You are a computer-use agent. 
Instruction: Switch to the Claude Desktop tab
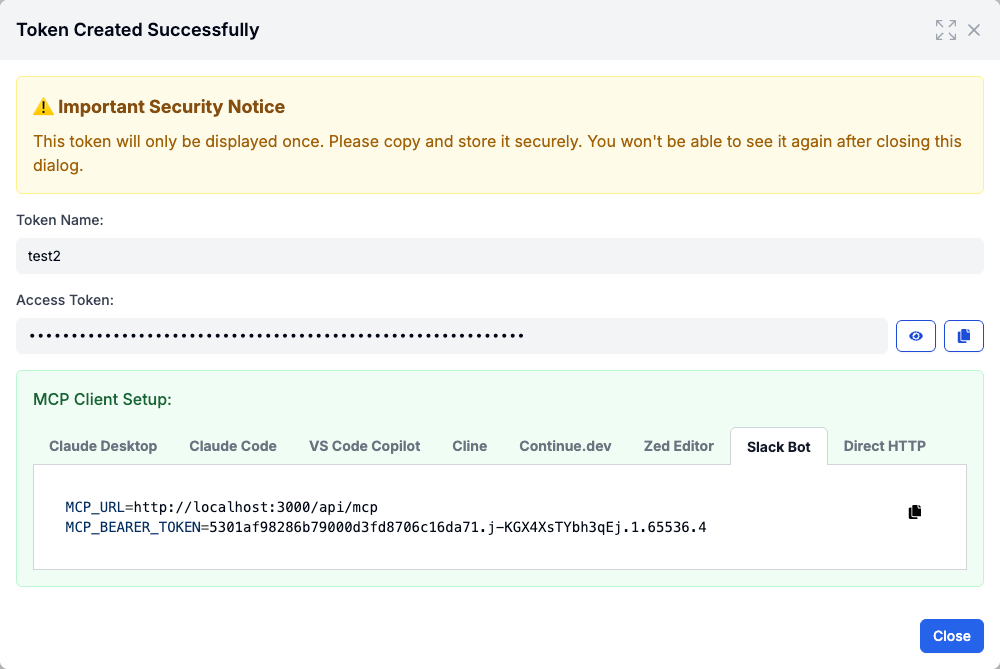tap(103, 446)
